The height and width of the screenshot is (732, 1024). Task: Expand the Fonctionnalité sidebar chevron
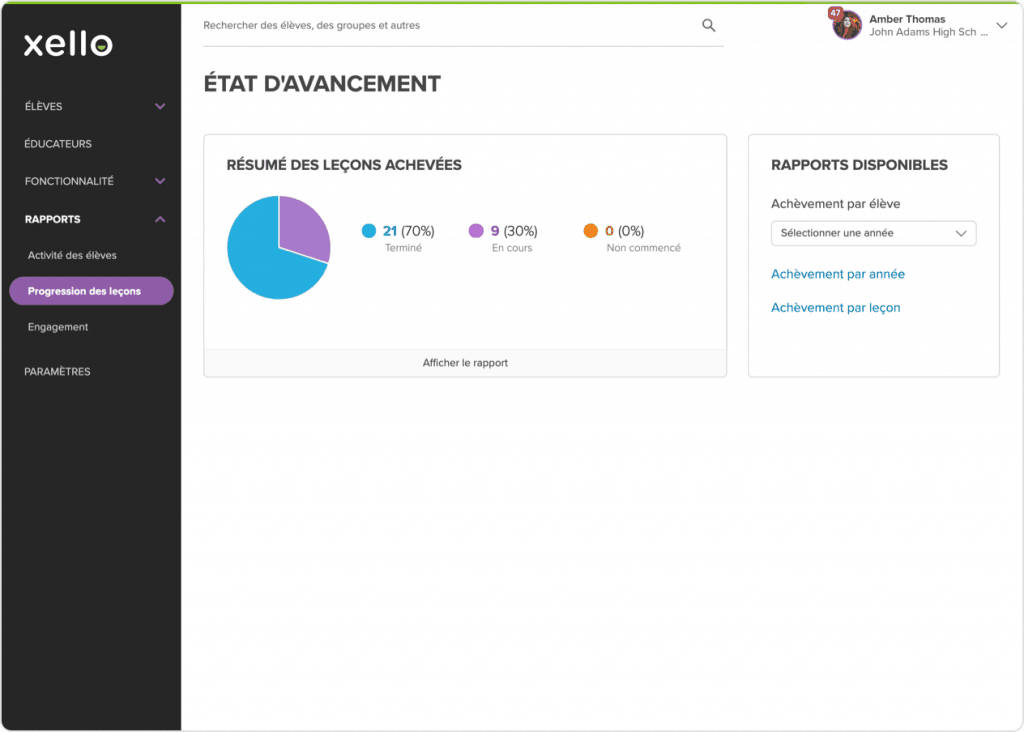(x=160, y=181)
